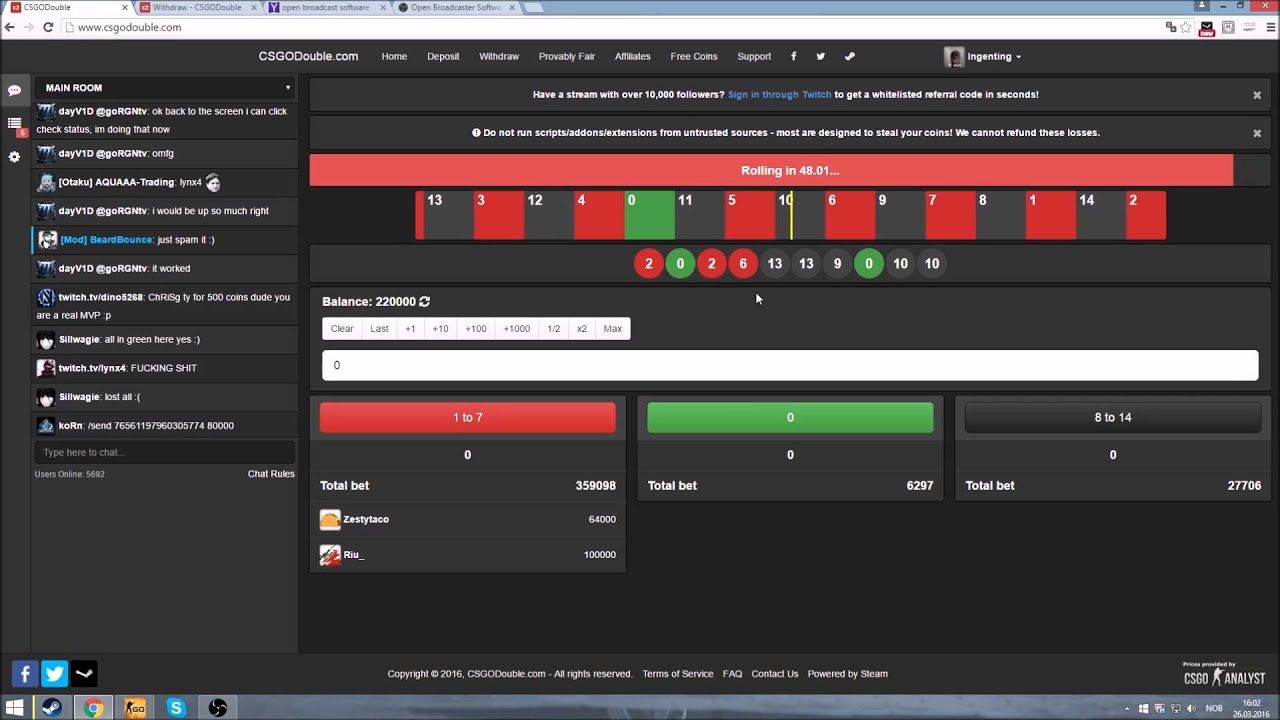
Task: Click the Twitter icon in the navbar
Action: pos(820,56)
